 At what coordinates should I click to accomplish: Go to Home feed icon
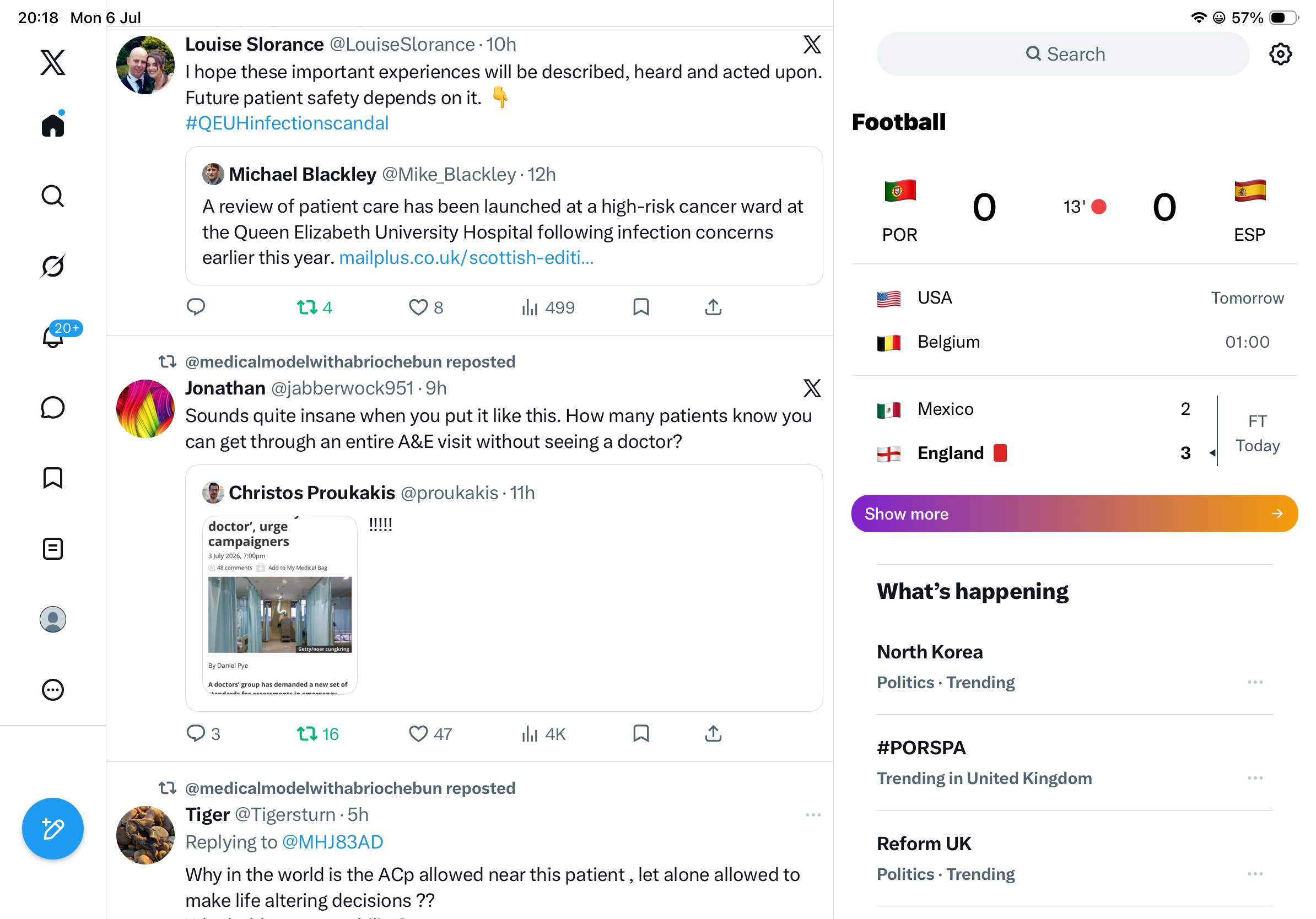[x=53, y=125]
